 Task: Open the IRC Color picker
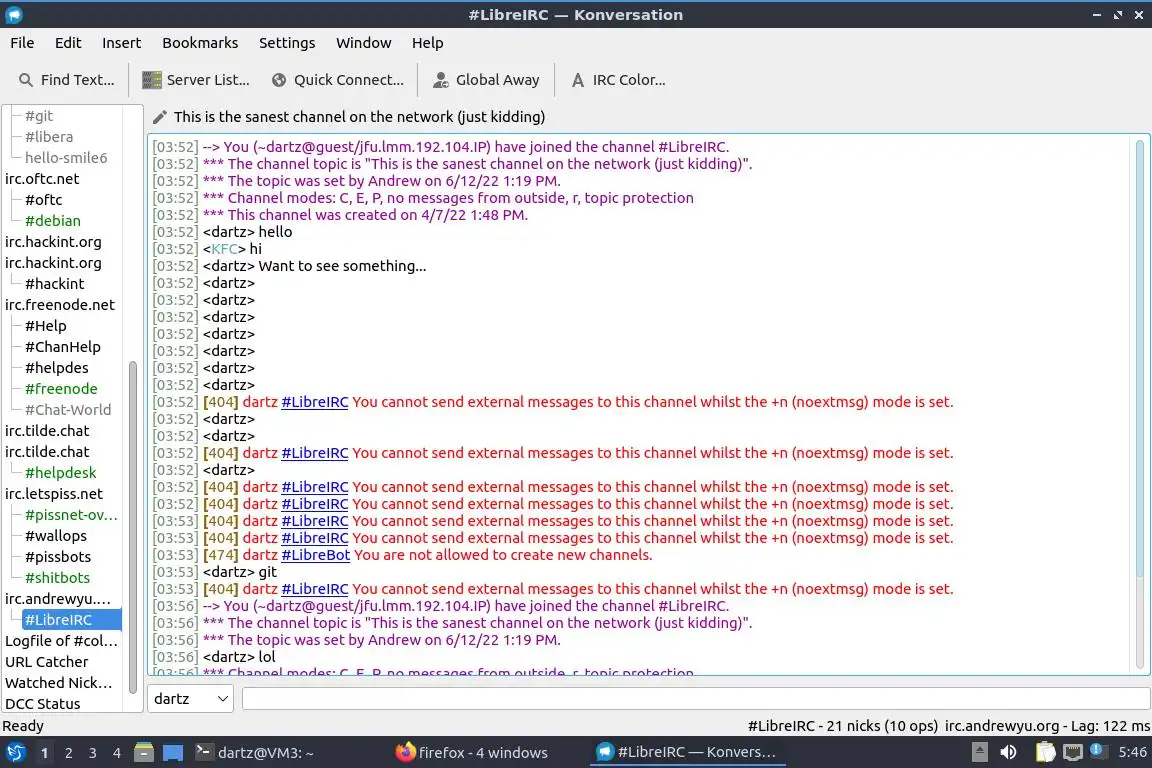point(619,80)
